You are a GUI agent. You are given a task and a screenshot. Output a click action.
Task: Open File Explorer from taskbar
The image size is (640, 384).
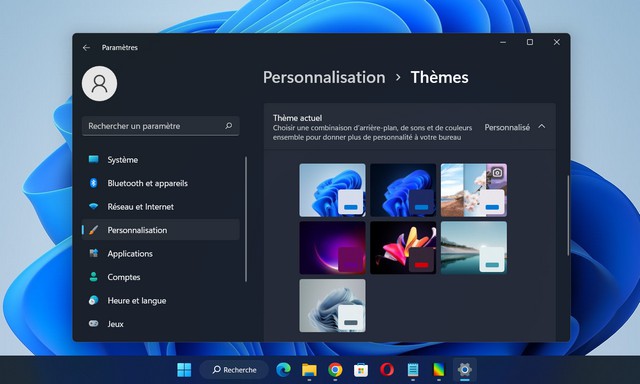coord(309,370)
